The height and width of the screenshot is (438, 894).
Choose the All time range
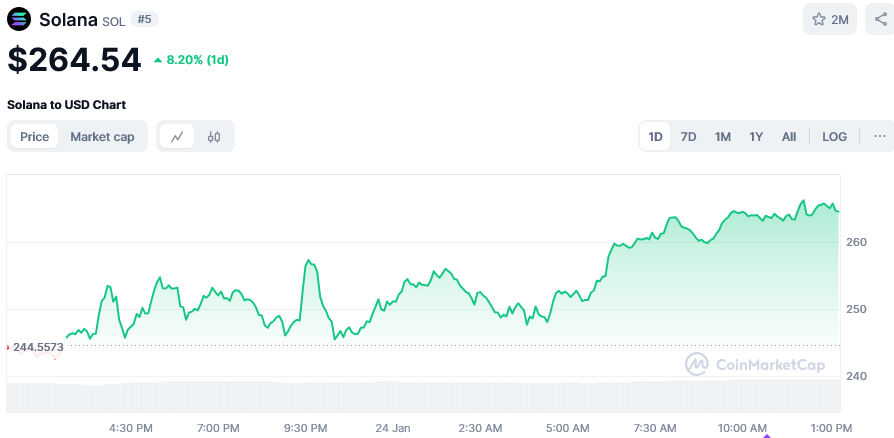(789, 136)
